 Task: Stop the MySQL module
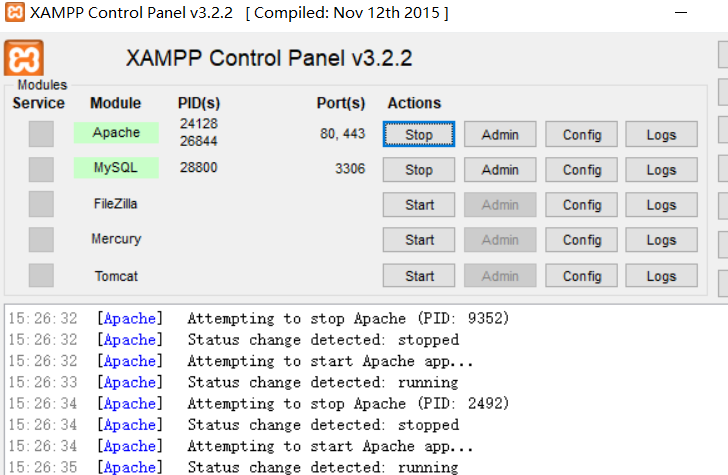pos(419,169)
